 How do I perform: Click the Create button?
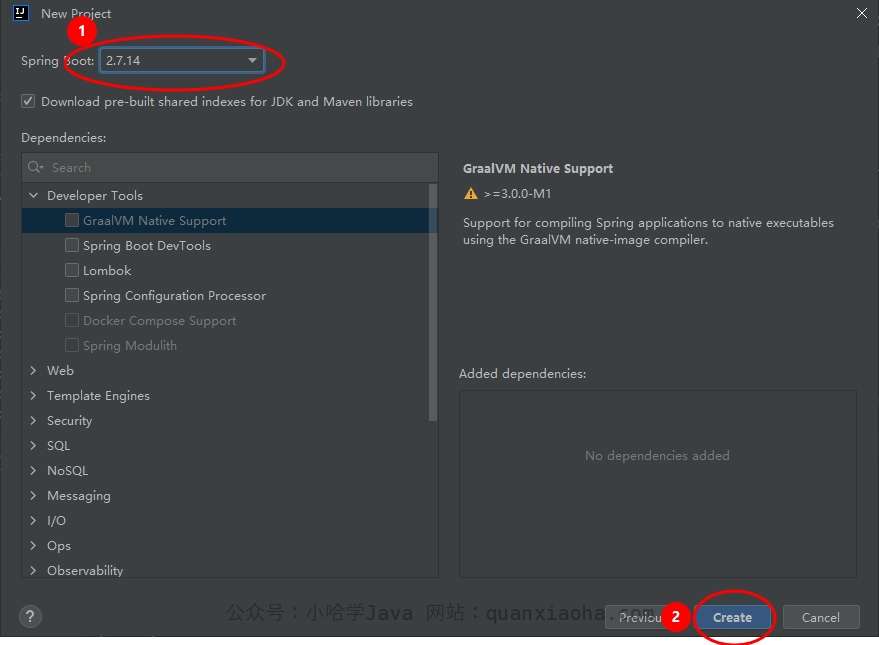tap(732, 617)
